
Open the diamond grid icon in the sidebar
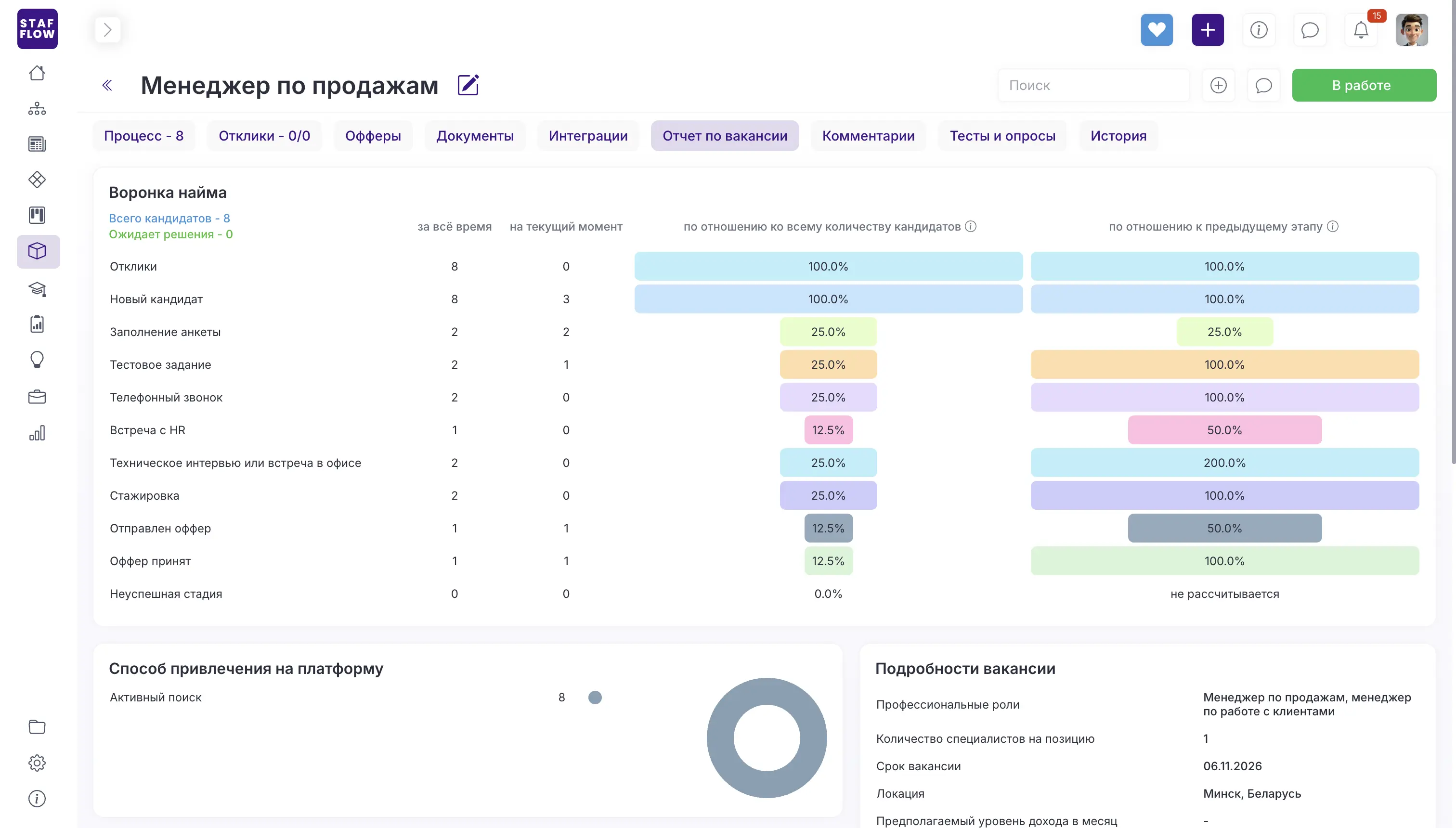(x=37, y=180)
